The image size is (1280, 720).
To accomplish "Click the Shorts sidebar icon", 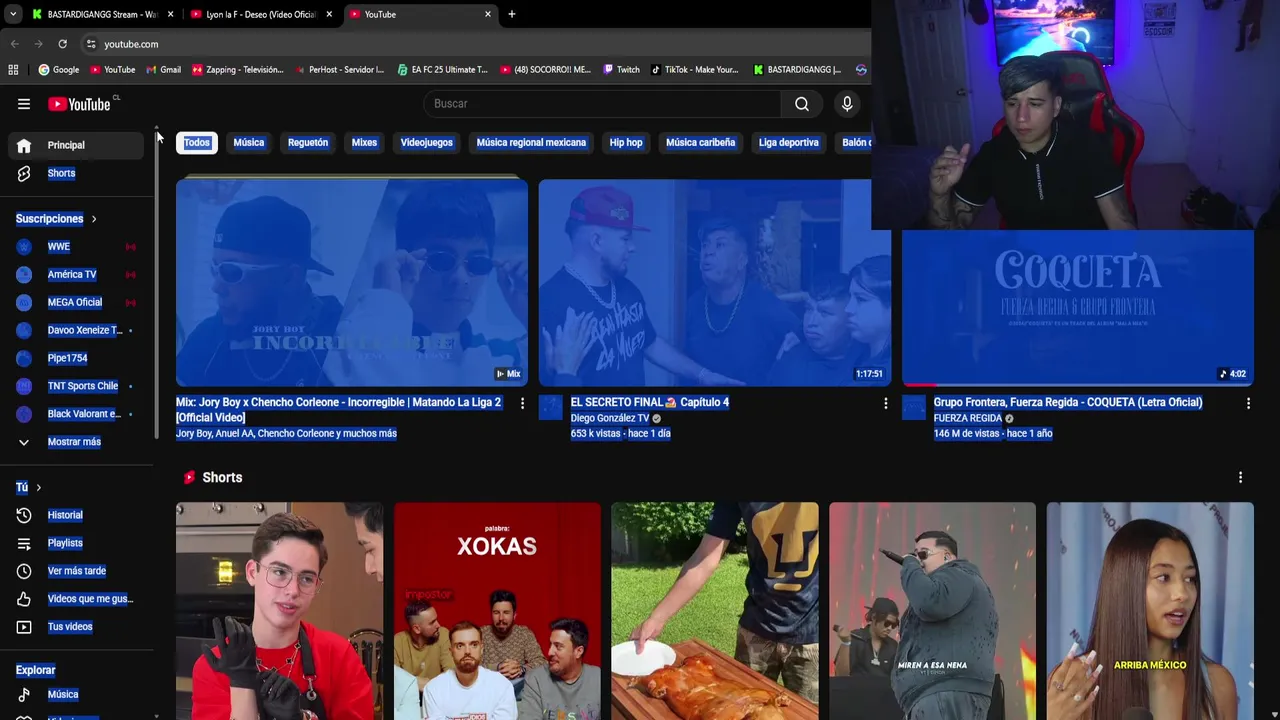I will click(24, 174).
